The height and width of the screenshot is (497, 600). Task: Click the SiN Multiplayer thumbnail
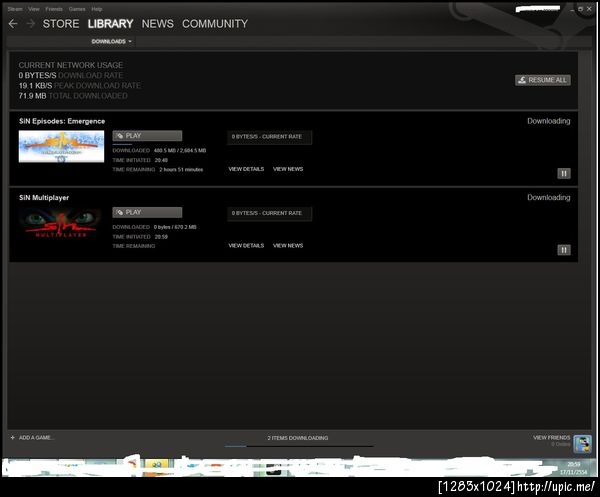[61, 223]
